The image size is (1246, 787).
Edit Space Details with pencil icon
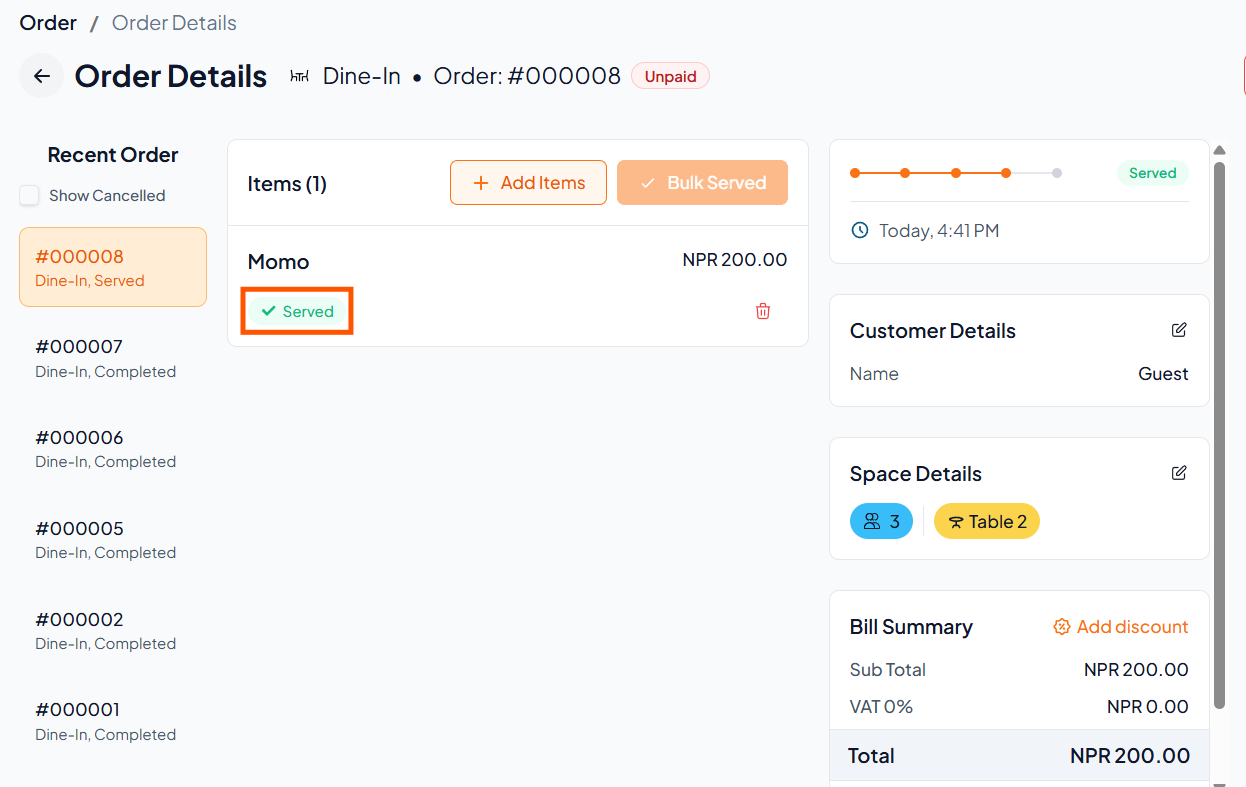click(1179, 473)
